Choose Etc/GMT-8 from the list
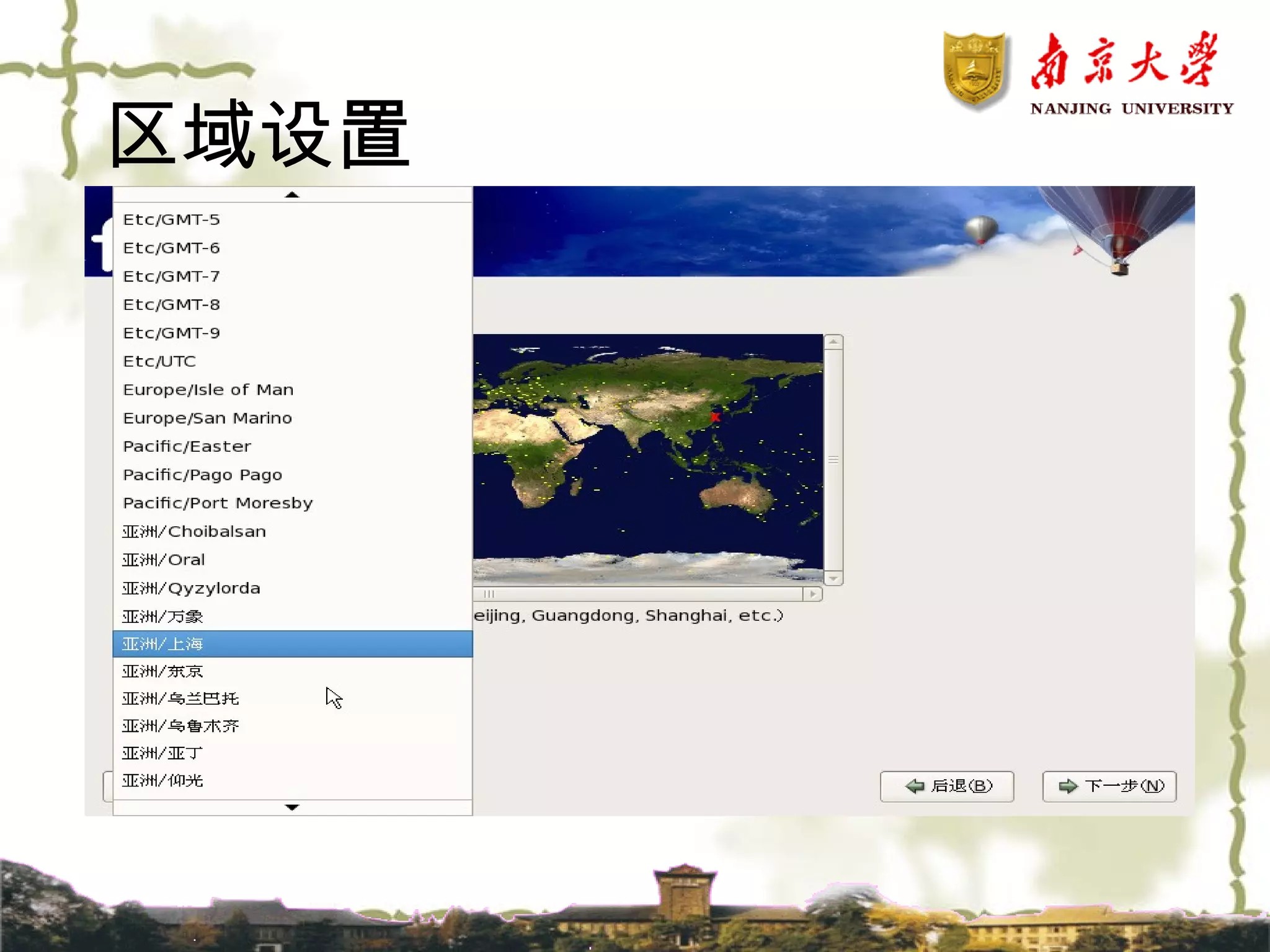This screenshot has width=1270, height=952. tap(292, 305)
